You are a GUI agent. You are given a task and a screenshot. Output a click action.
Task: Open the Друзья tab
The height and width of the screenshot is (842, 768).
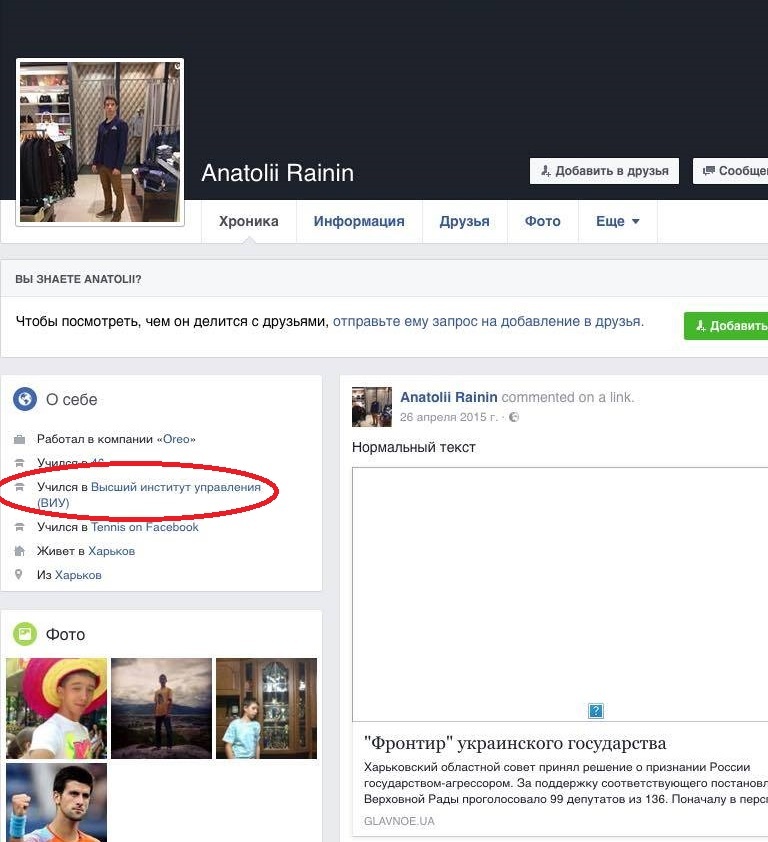[464, 221]
